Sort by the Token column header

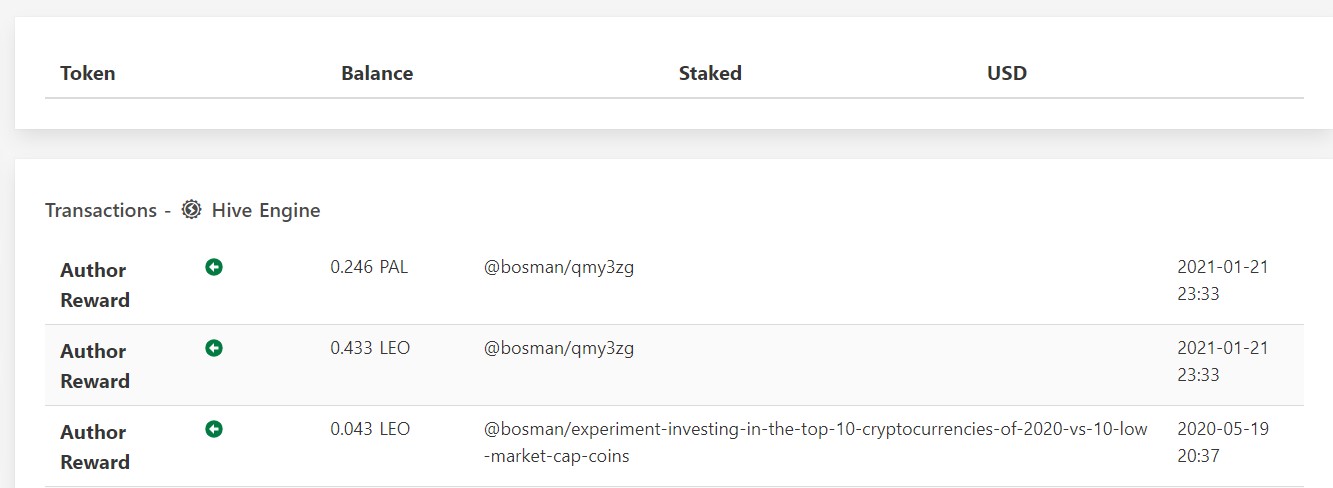88,73
